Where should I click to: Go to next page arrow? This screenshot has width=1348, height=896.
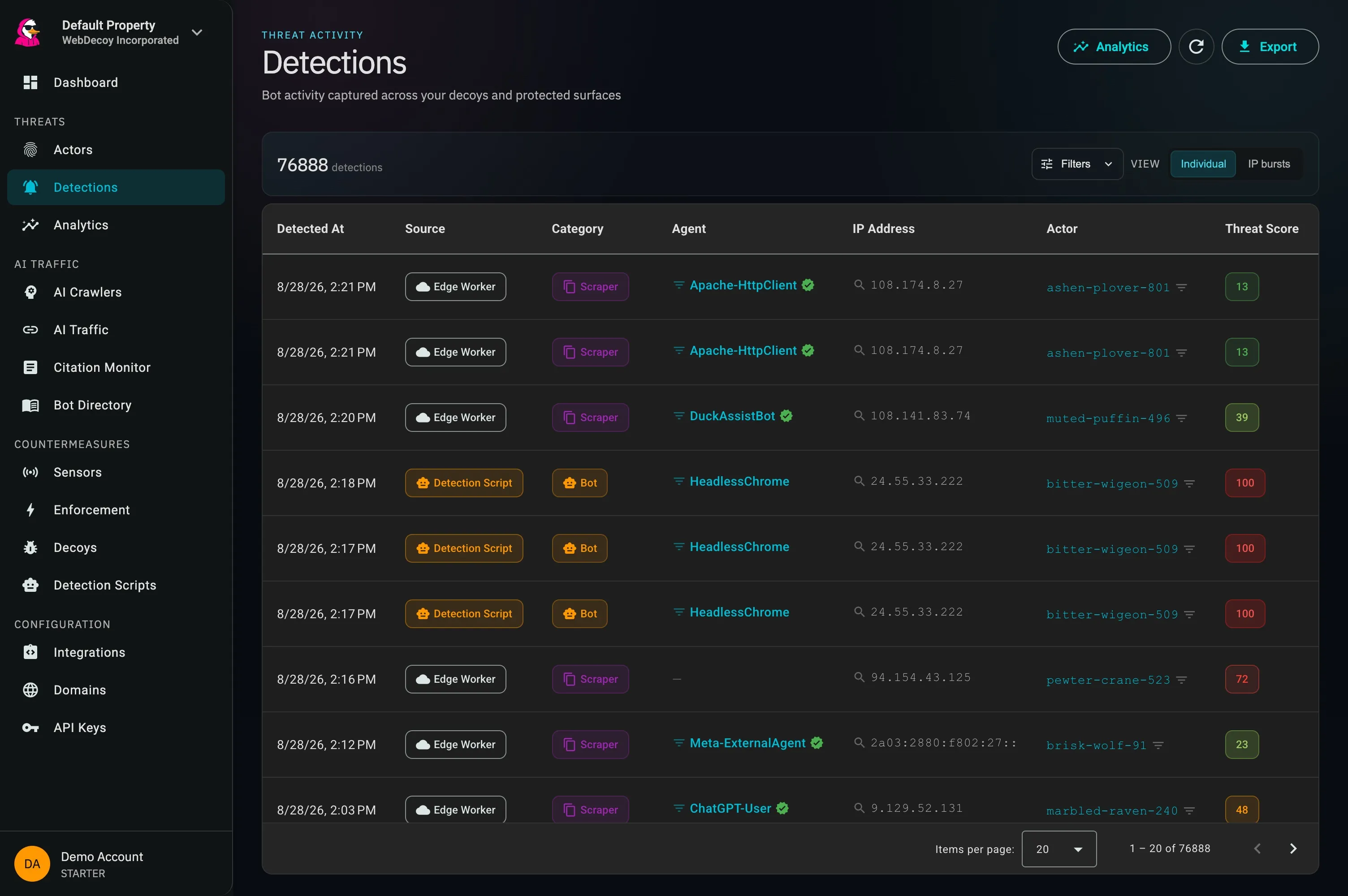[x=1293, y=849]
